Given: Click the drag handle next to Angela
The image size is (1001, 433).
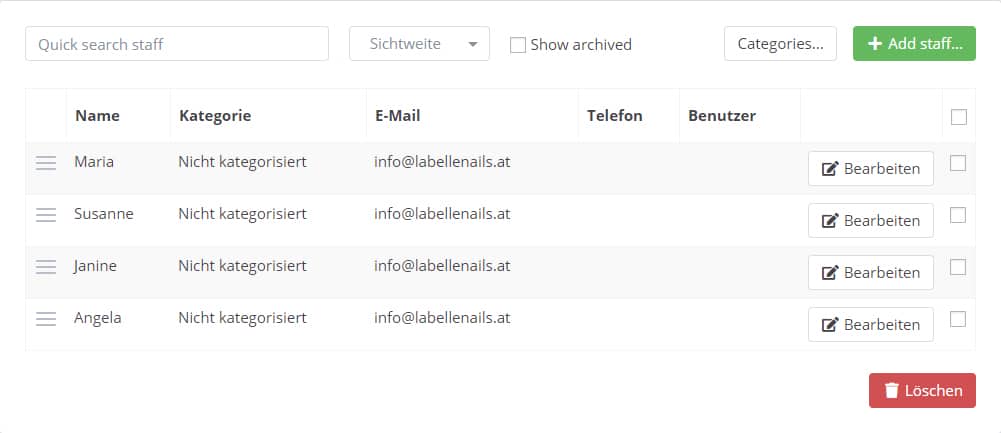Looking at the screenshot, I should click(x=46, y=319).
